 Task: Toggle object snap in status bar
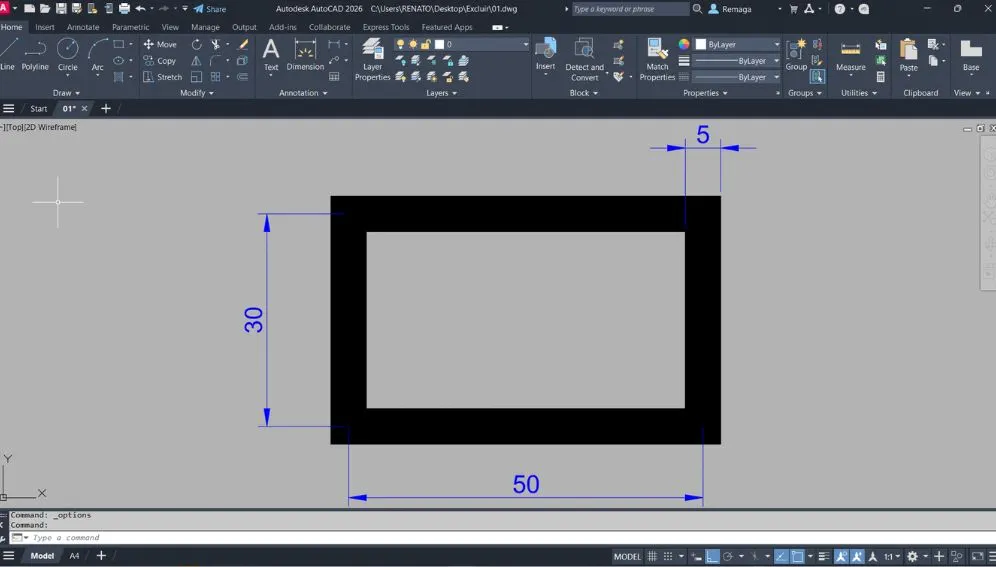tap(797, 556)
